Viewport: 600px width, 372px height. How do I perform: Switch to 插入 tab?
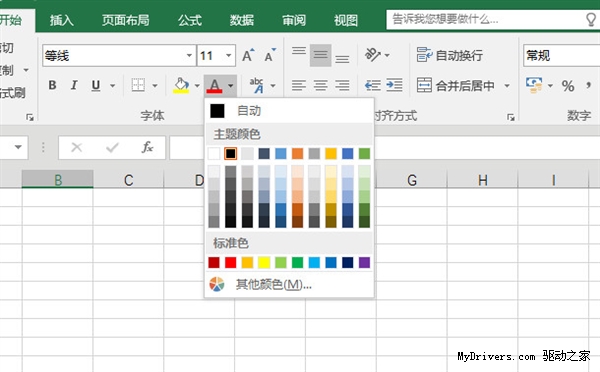61,20
